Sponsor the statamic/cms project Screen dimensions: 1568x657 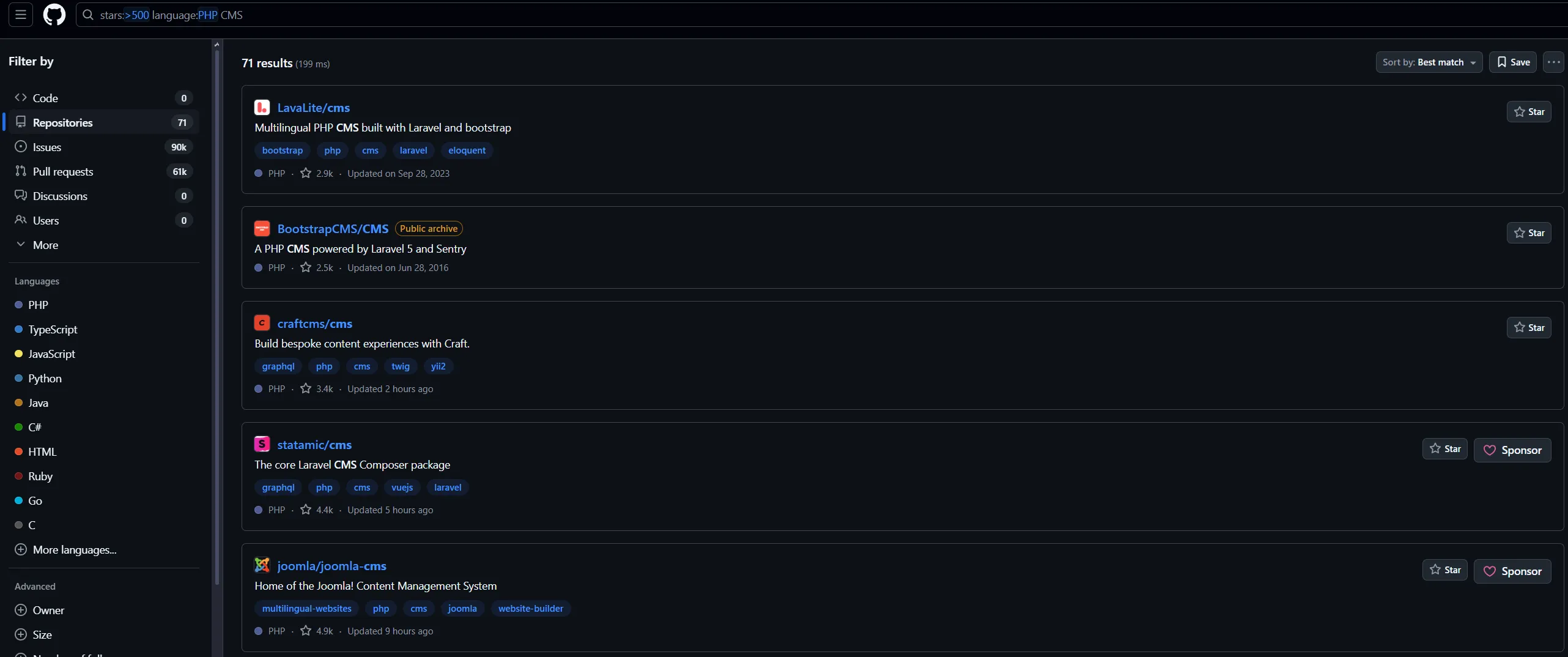tap(1512, 450)
